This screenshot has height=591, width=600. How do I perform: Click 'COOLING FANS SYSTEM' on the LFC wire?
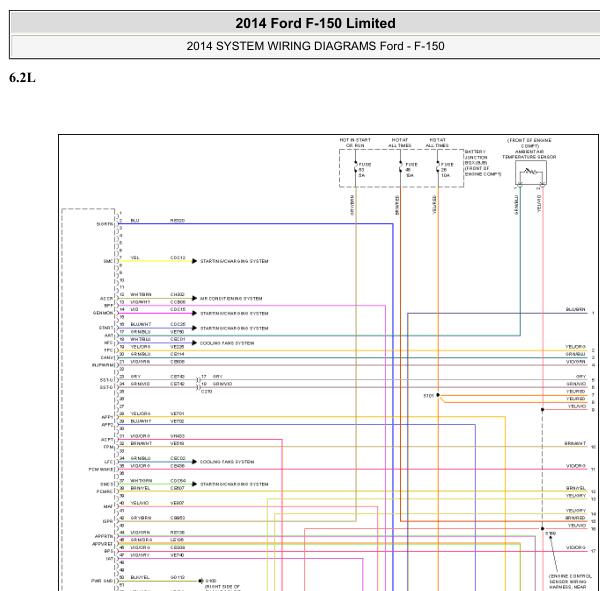(x=227, y=462)
